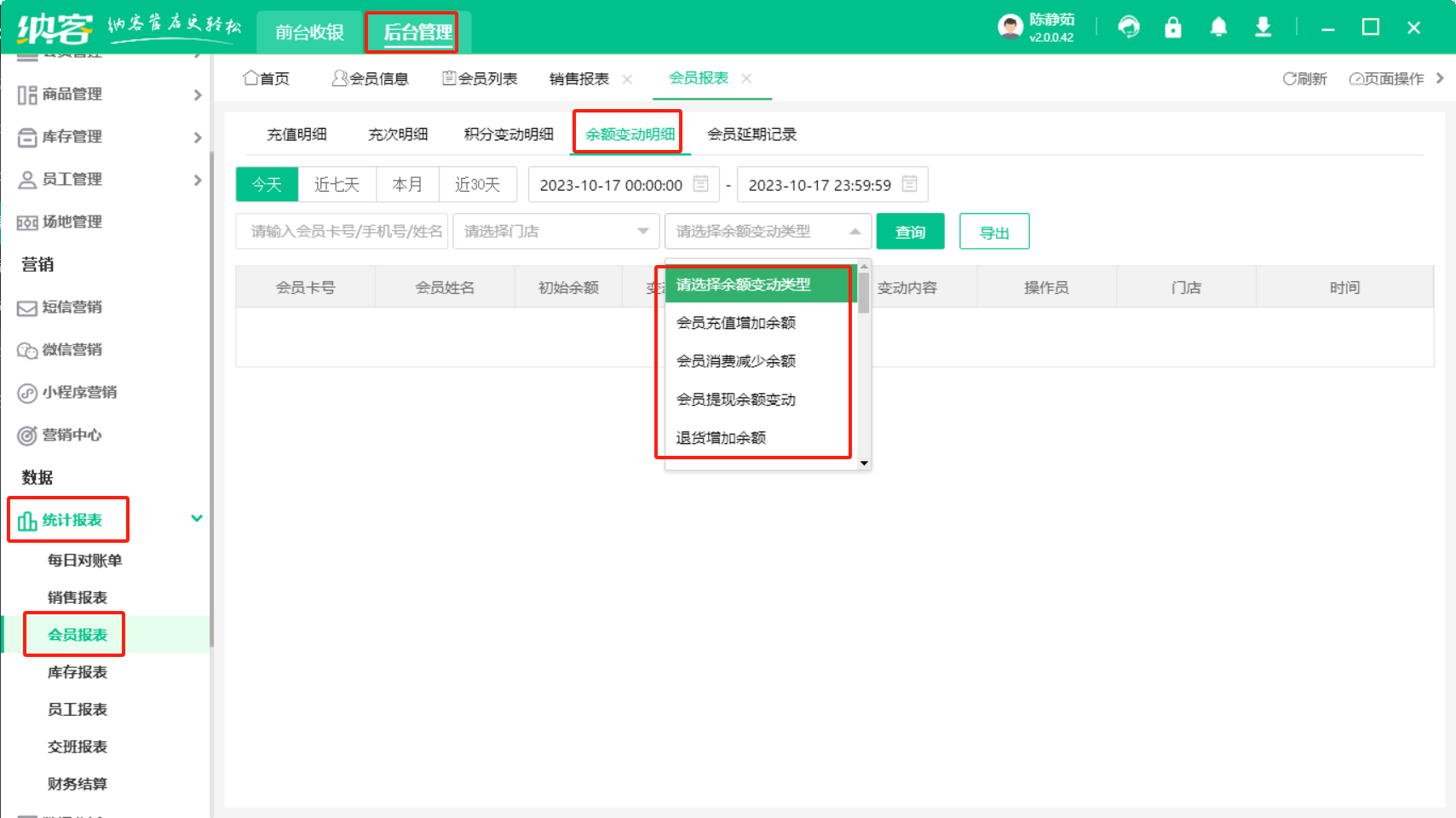Close the 销售报表 tab
Image resolution: width=1456 pixels, height=818 pixels.
pos(628,79)
